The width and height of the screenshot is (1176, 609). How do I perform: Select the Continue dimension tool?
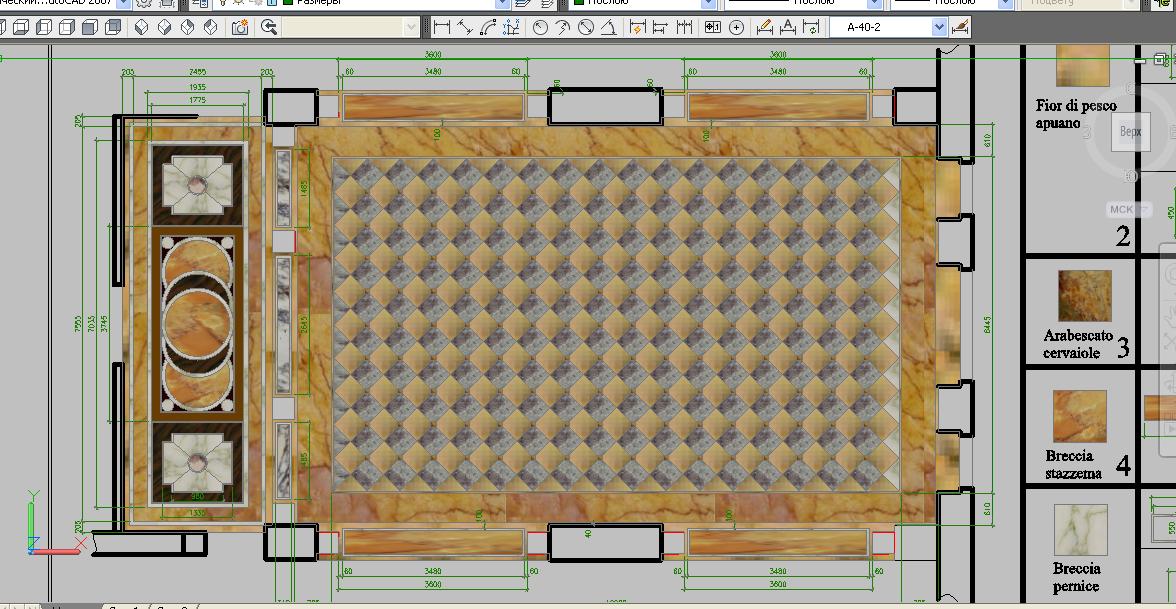[x=684, y=28]
